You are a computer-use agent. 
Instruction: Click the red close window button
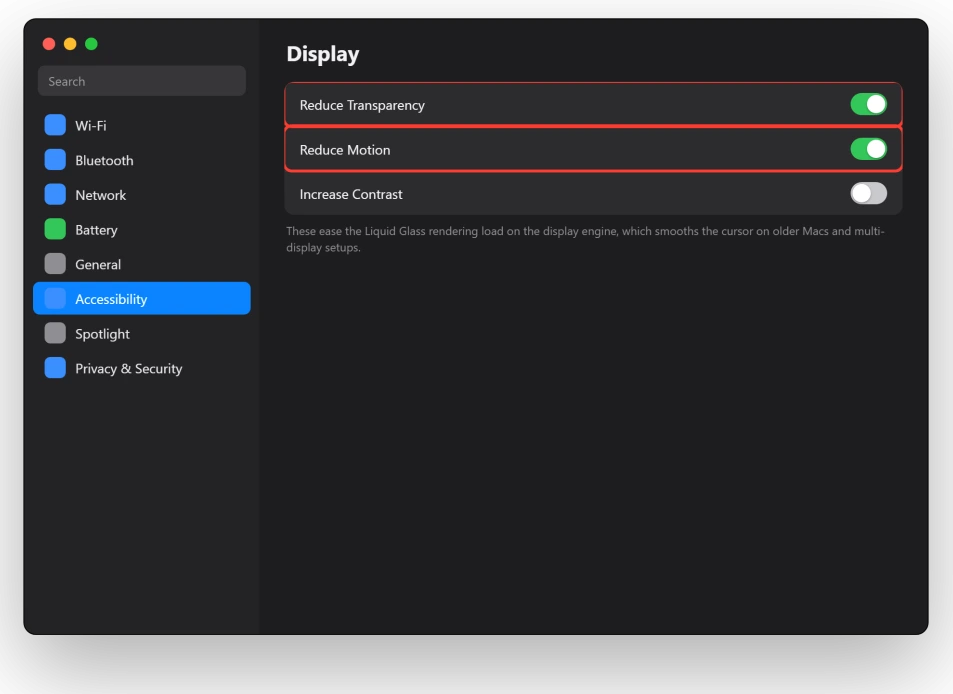pyautogui.click(x=49, y=44)
